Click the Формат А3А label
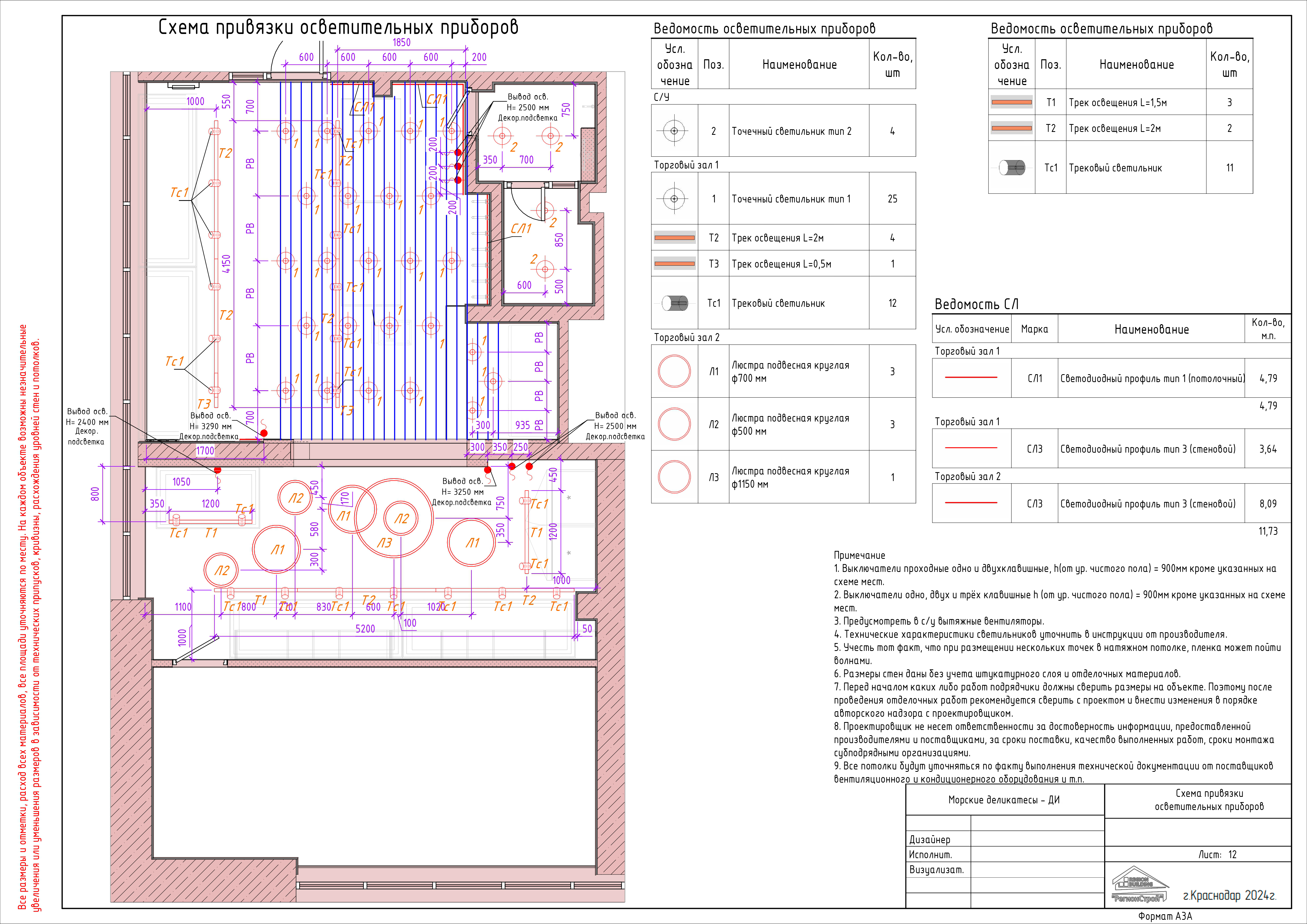 [1165, 917]
